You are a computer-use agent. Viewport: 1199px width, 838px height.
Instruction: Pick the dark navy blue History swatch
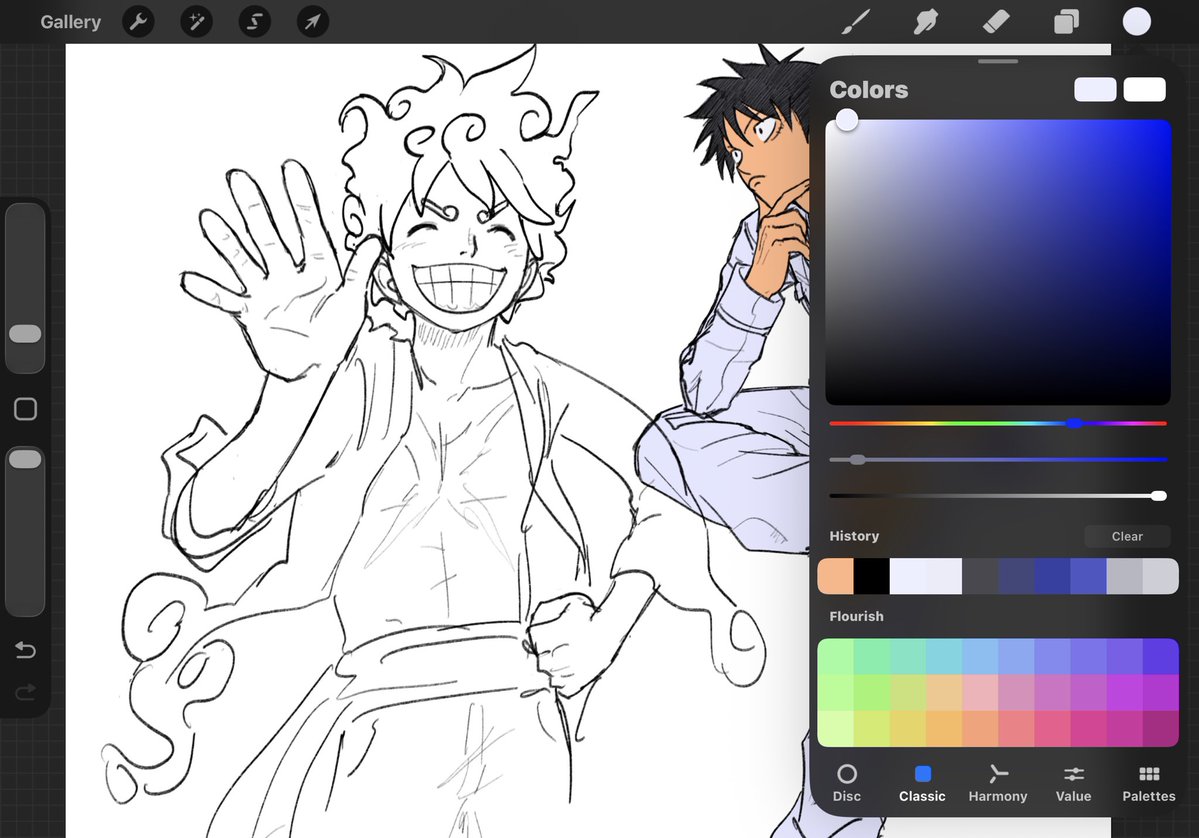tap(1016, 576)
